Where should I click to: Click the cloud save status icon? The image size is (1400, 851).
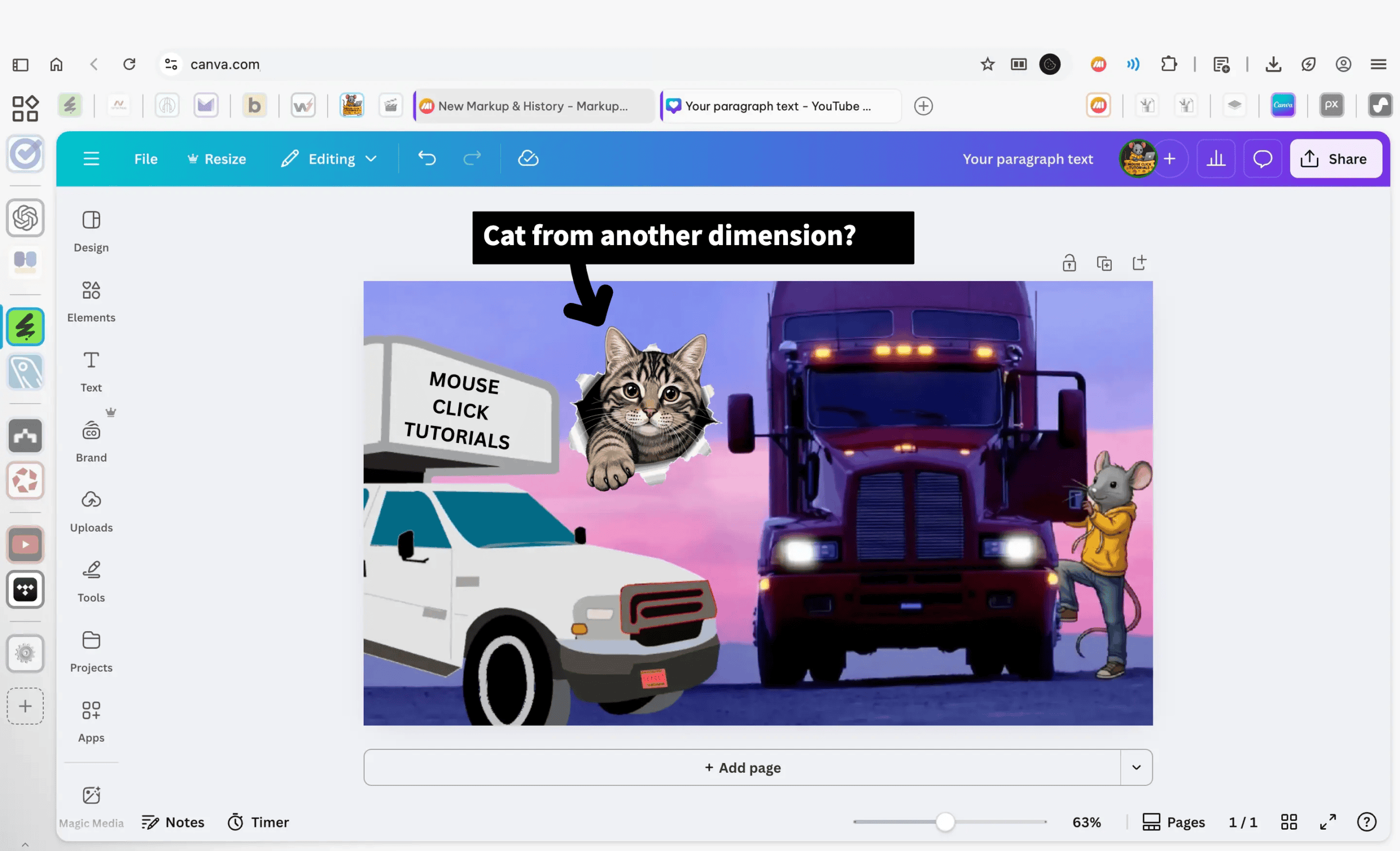(x=528, y=159)
